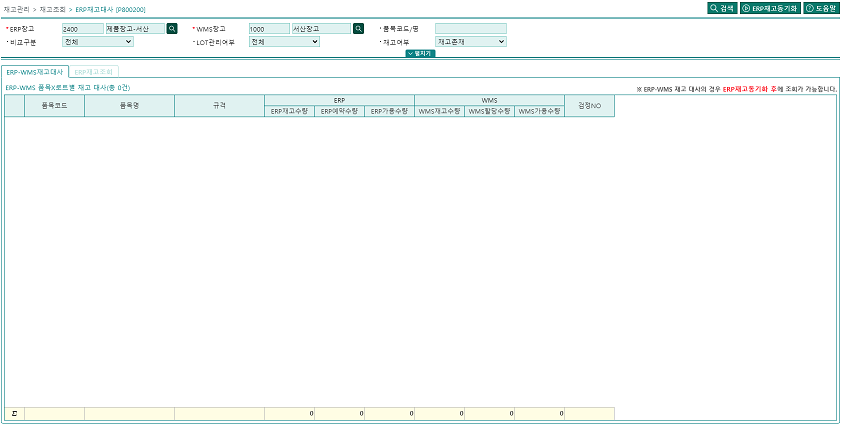Image resolution: width=843 pixels, height=428 pixels.
Task: Switch to the ERP재고조회 tab
Action: [94, 72]
